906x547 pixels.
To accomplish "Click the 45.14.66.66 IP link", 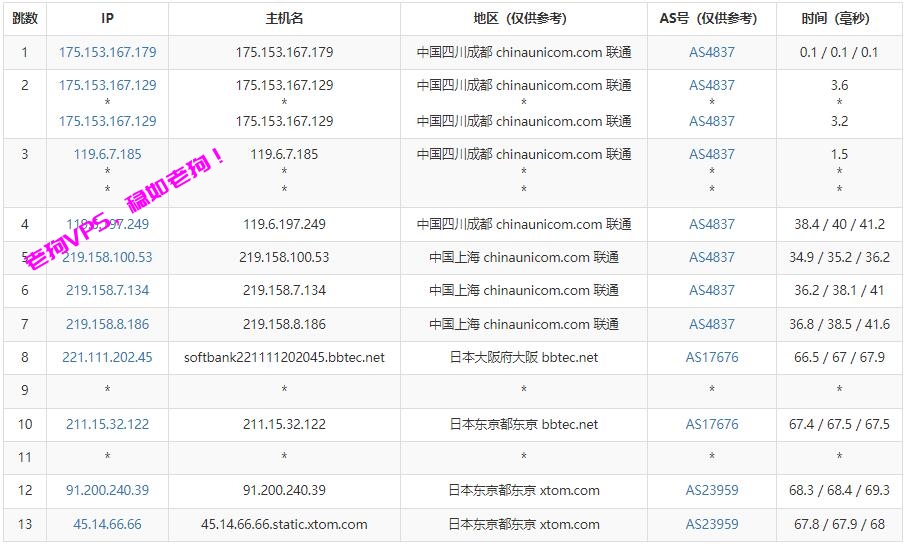I will pos(107,524).
